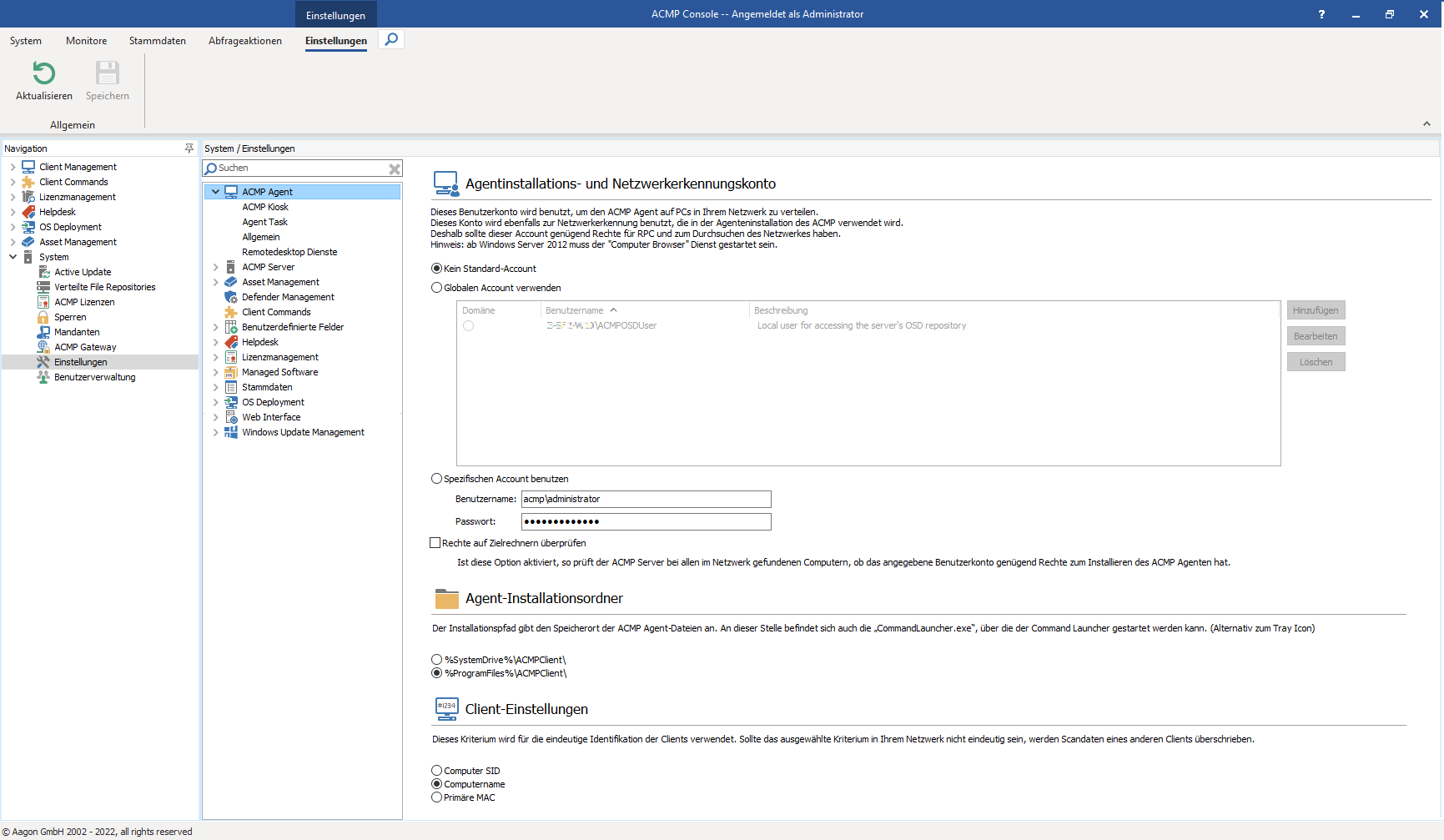Click the Verteilte File Repositories icon
1444x840 pixels.
pyautogui.click(x=43, y=287)
